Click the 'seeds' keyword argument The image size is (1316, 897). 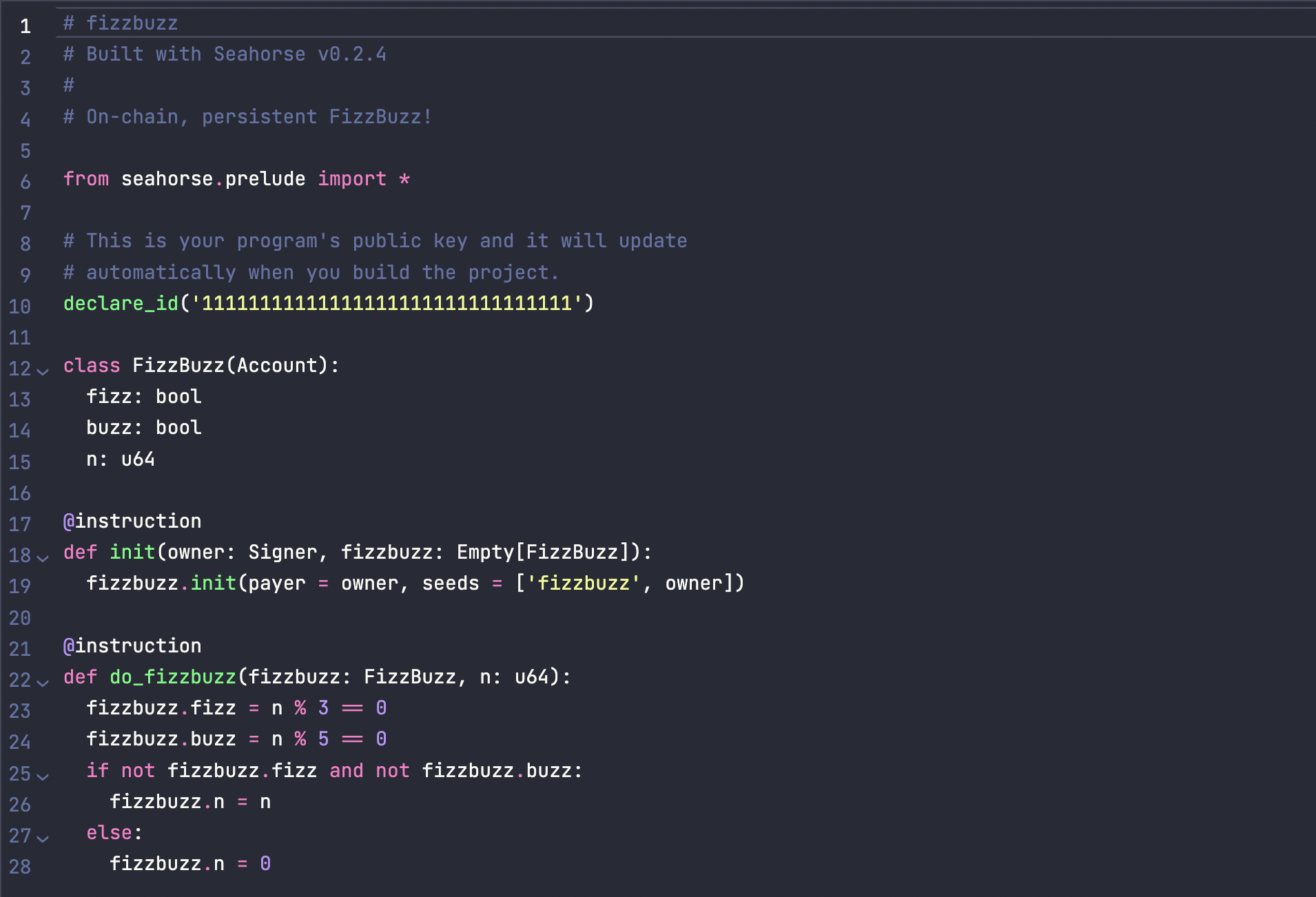coord(451,584)
